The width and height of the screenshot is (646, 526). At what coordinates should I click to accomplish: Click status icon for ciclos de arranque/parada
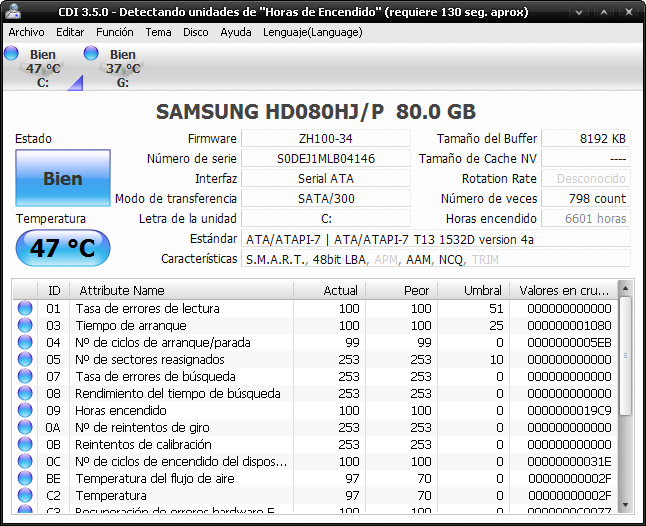(x=25, y=342)
